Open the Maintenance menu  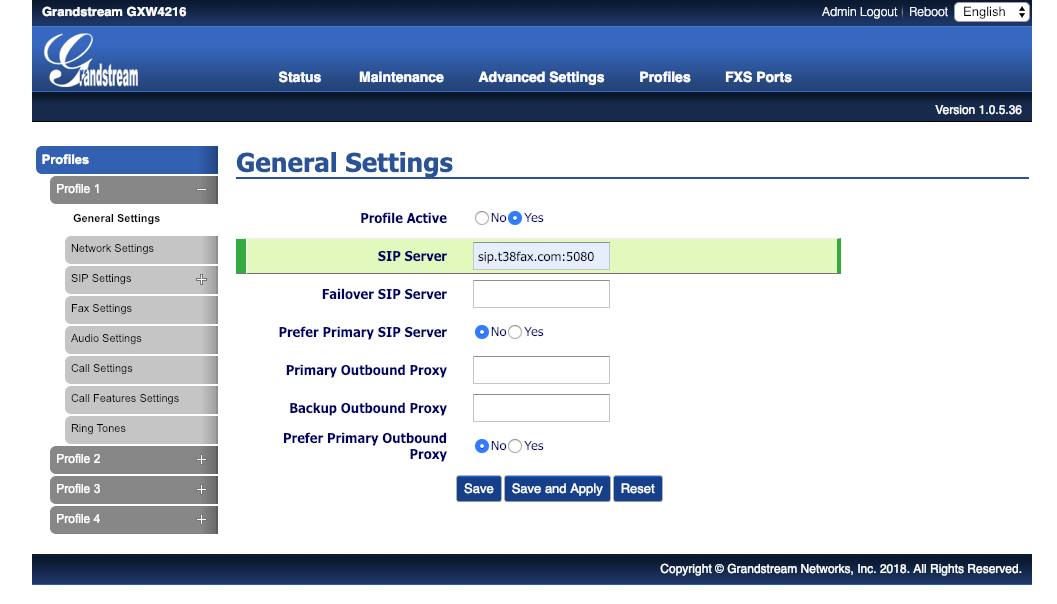pos(401,78)
